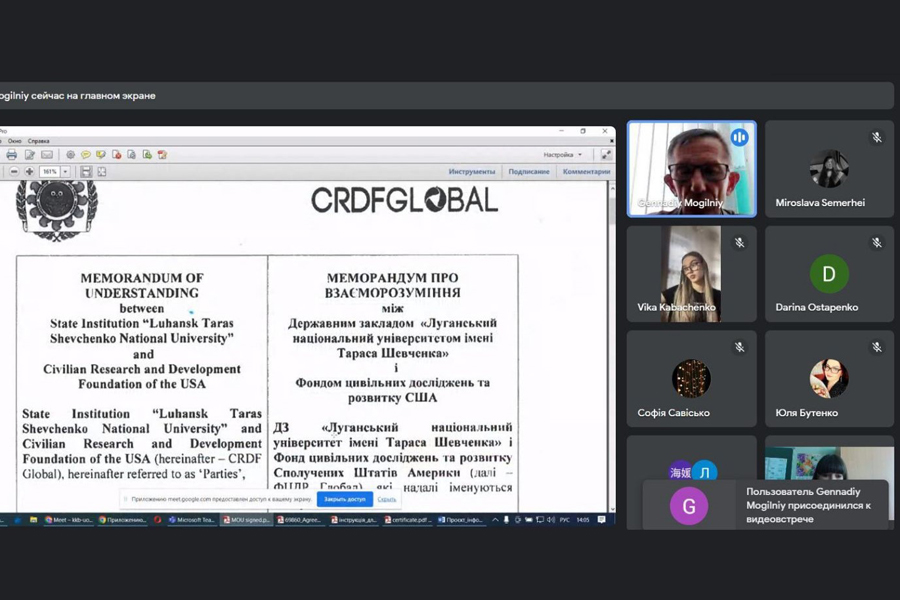The width and height of the screenshot is (900, 600).
Task: Select Gennadiy Mogilniy's video tile
Action: tap(691, 169)
